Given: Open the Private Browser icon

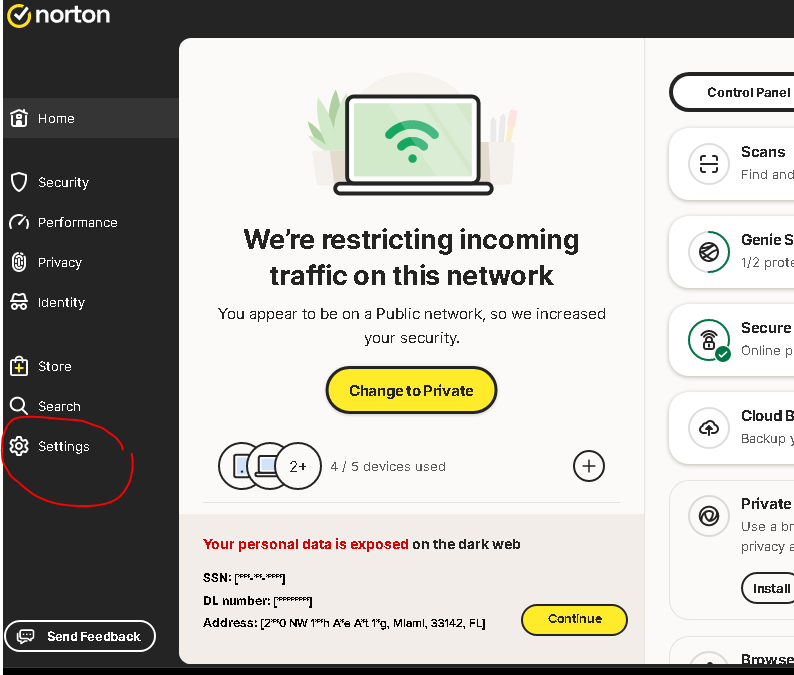Looking at the screenshot, I should click(709, 516).
